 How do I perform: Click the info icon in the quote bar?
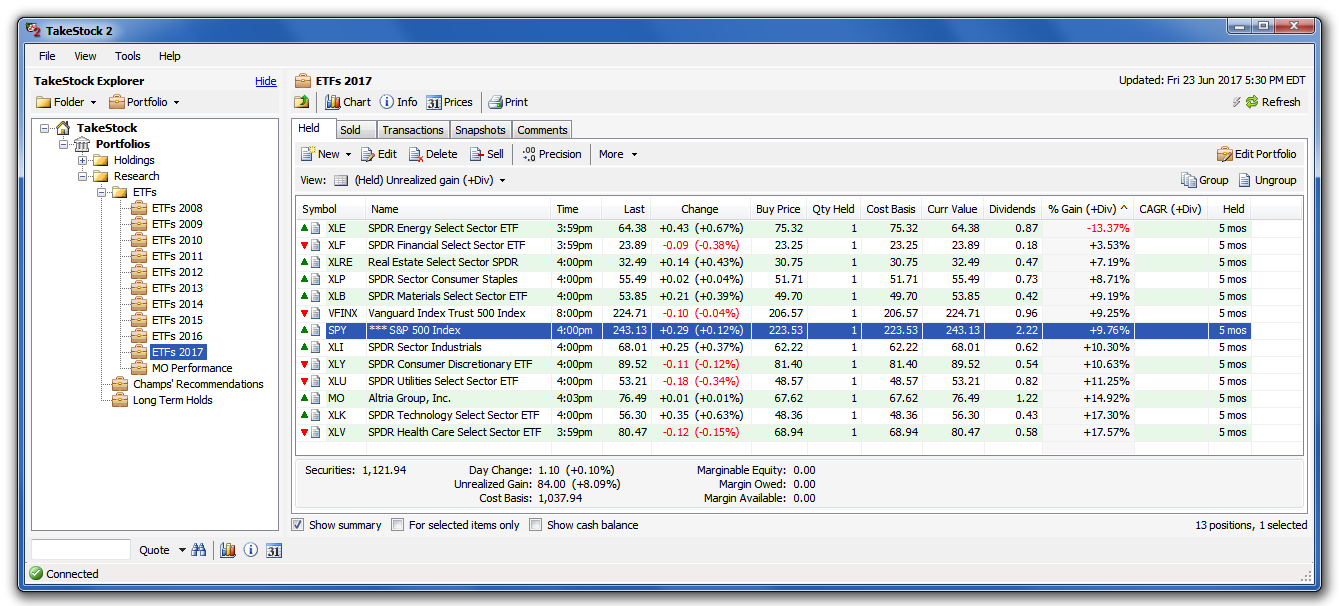pos(251,550)
